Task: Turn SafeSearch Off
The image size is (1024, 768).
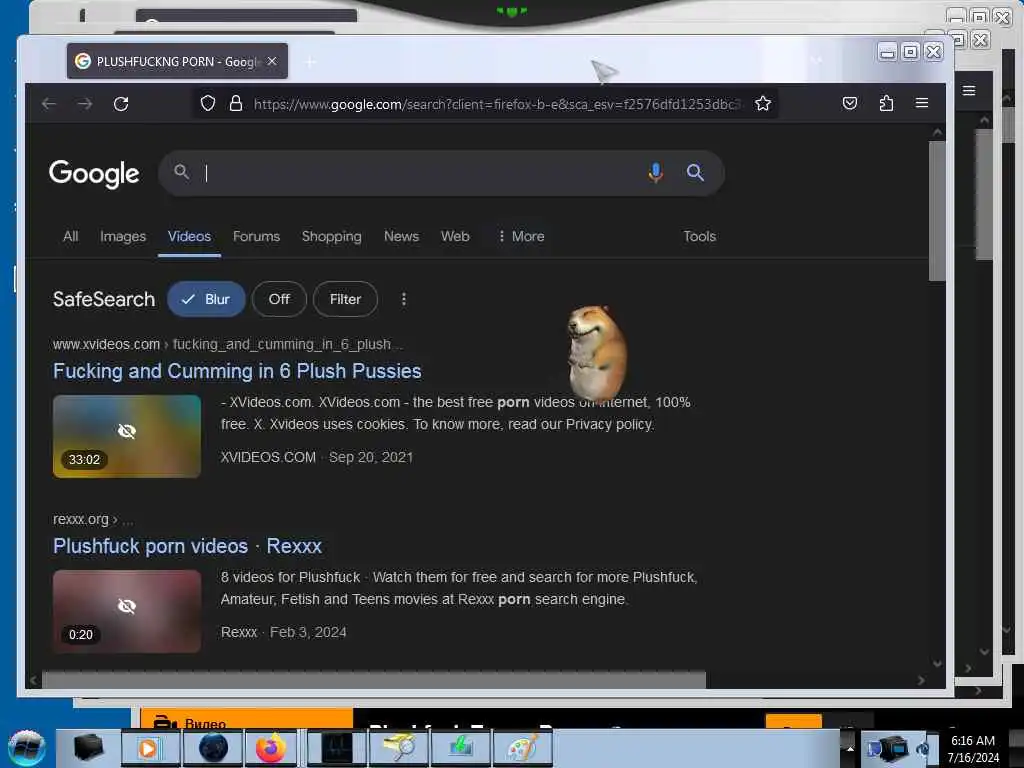Action: 279,299
